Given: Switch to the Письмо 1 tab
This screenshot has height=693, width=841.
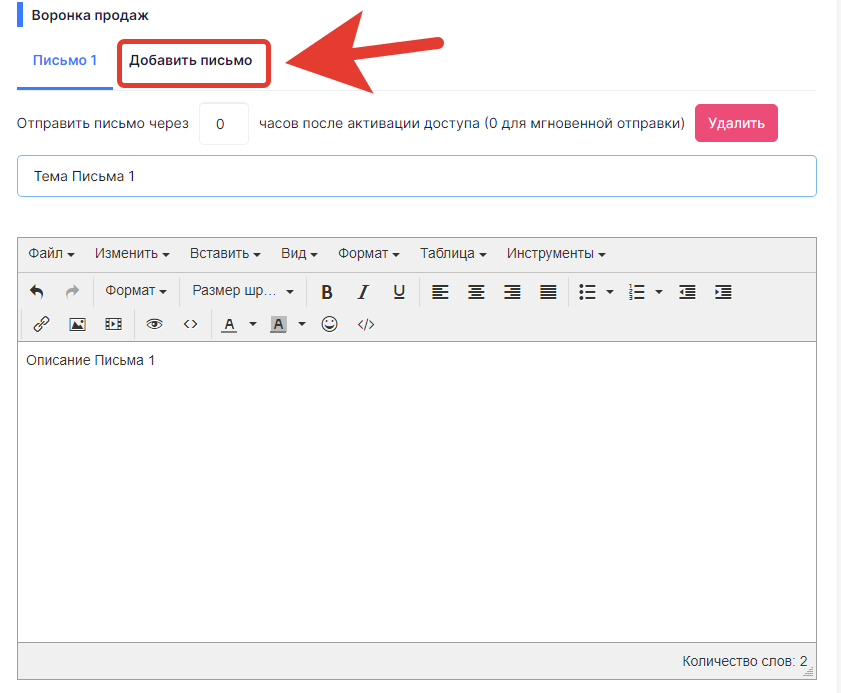Looking at the screenshot, I should (x=65, y=60).
